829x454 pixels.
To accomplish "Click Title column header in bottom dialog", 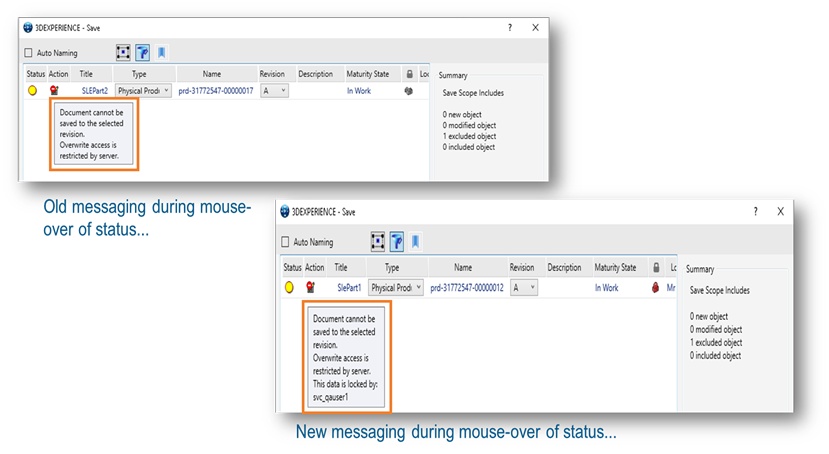I will click(x=341, y=267).
